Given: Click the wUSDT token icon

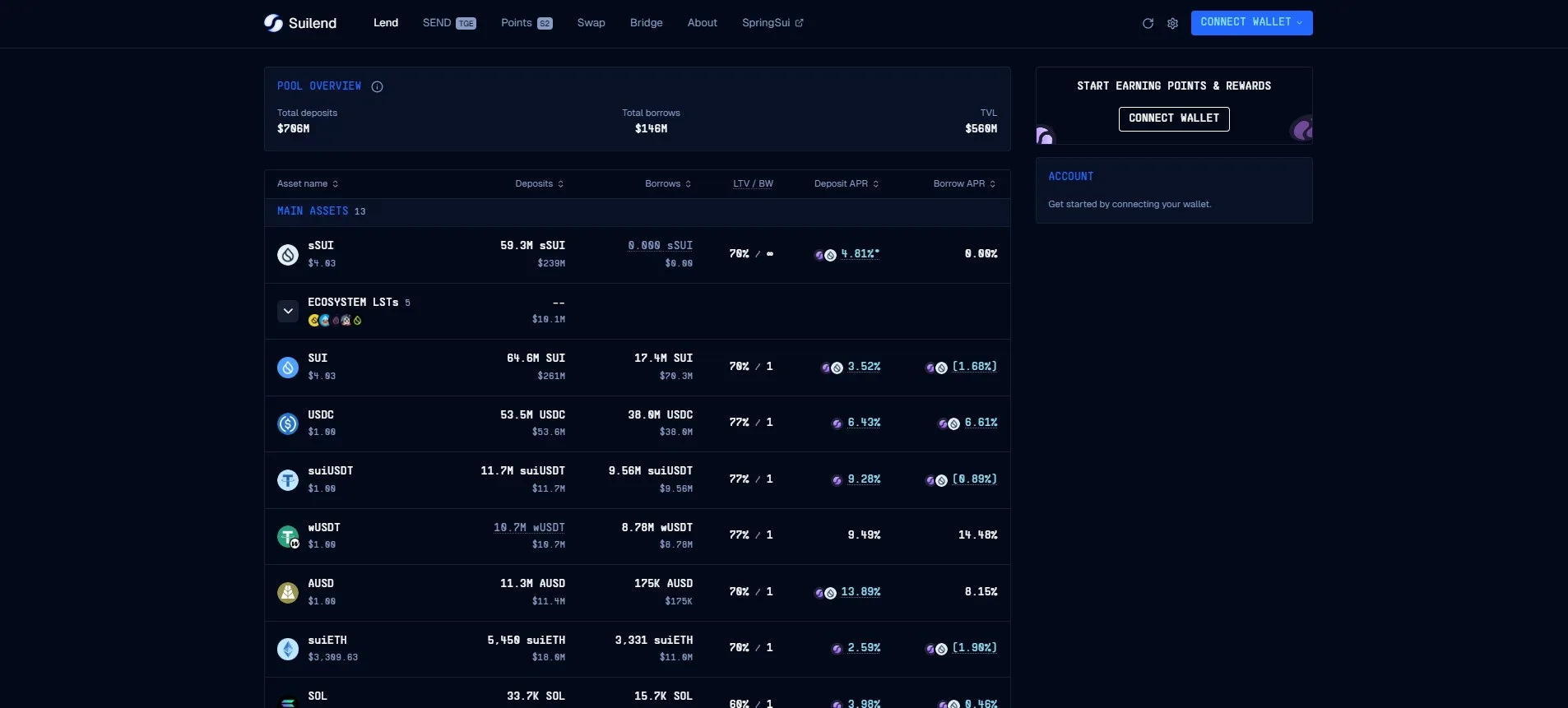Looking at the screenshot, I should coord(288,536).
